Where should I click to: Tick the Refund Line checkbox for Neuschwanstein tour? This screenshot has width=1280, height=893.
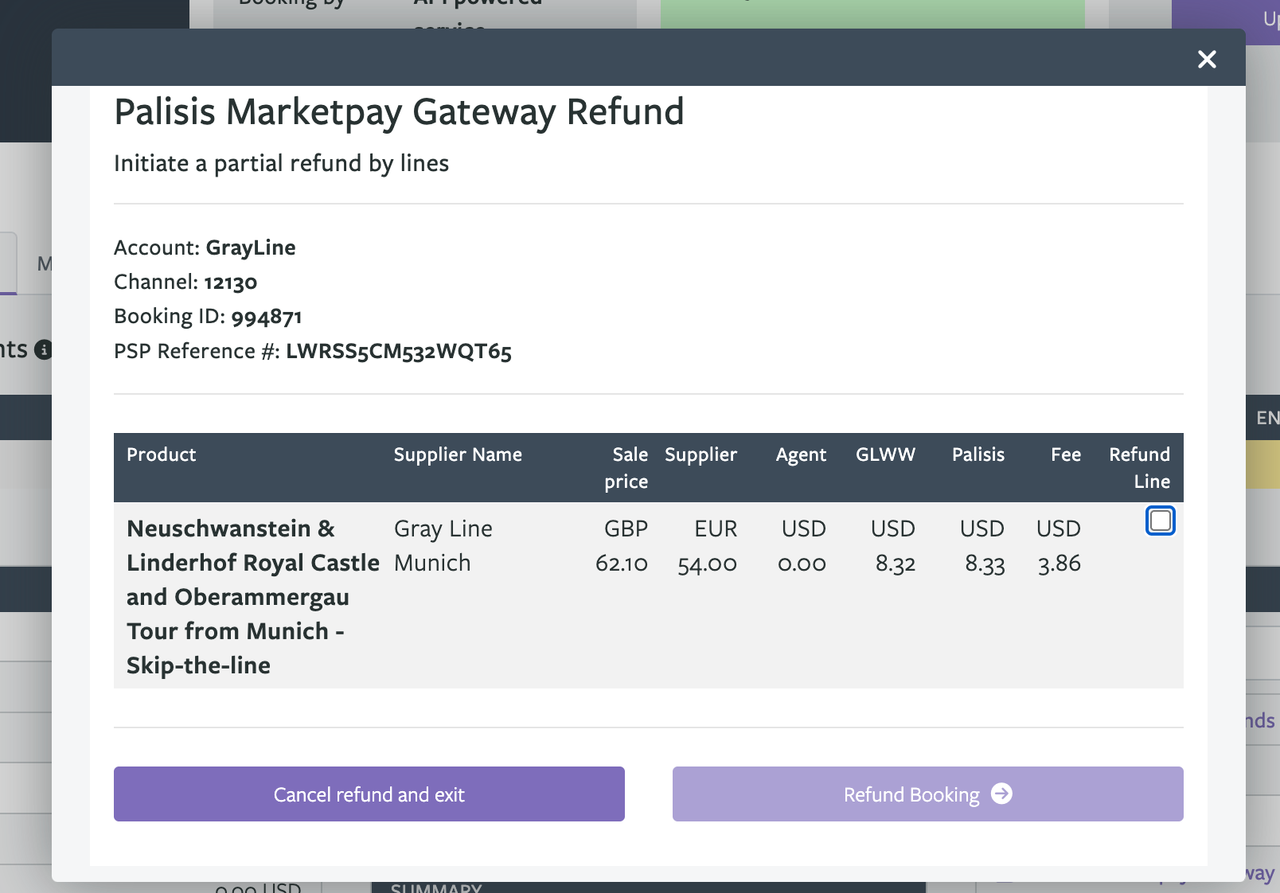pyautogui.click(x=1160, y=521)
